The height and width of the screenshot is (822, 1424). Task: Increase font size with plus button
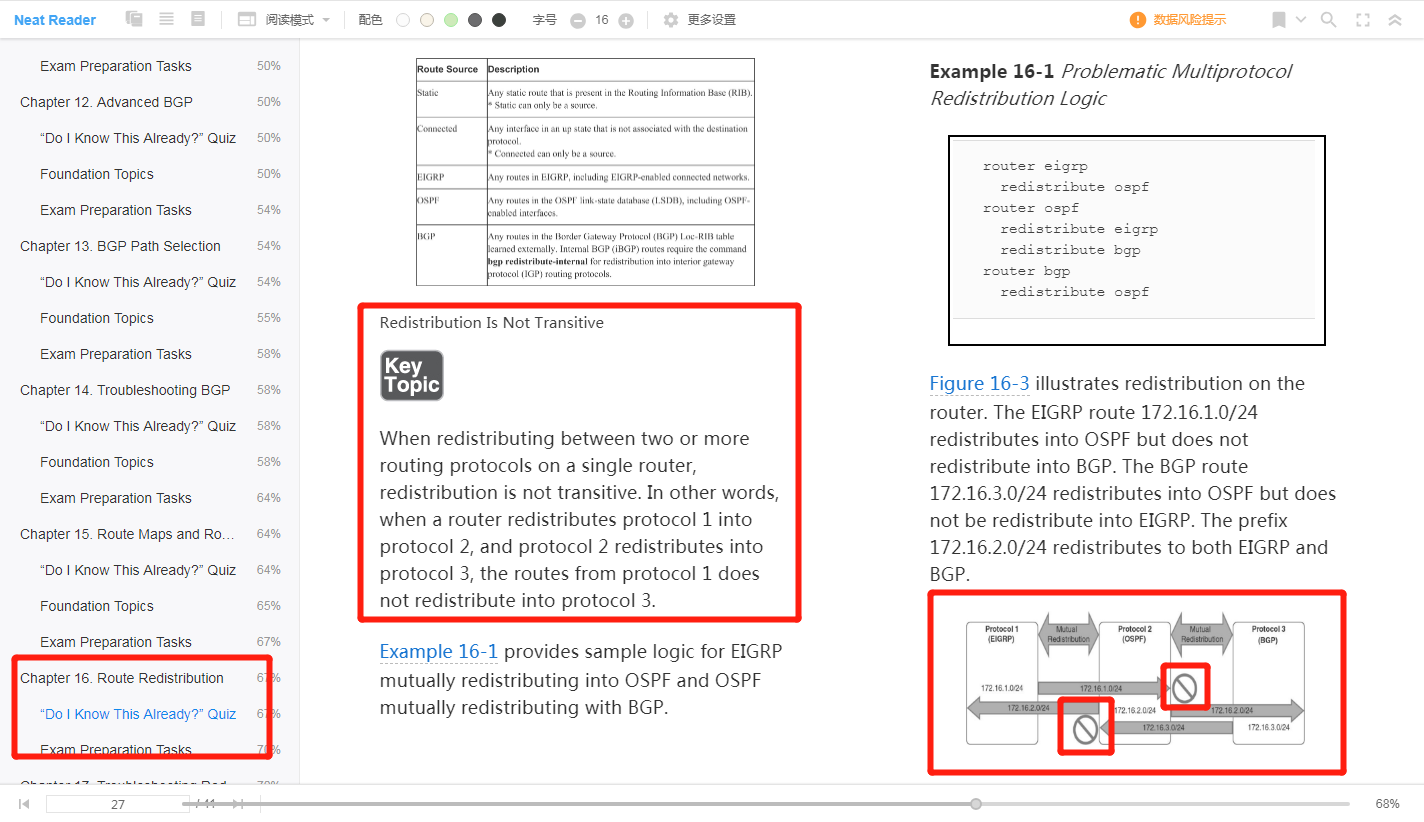coord(626,21)
